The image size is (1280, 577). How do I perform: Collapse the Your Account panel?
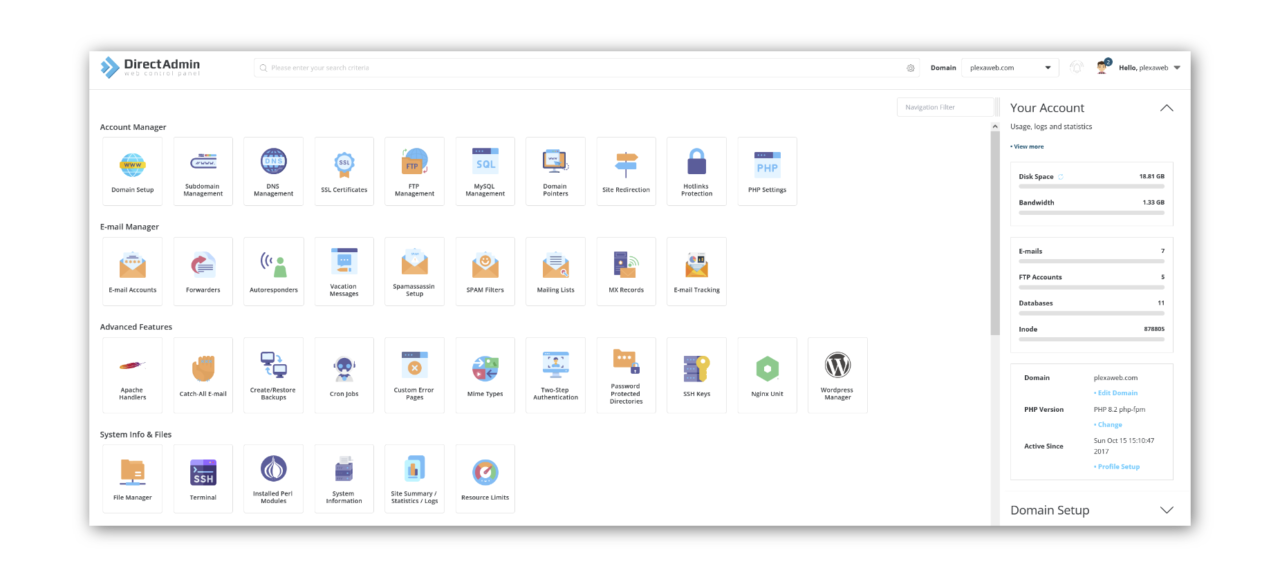(1166, 107)
